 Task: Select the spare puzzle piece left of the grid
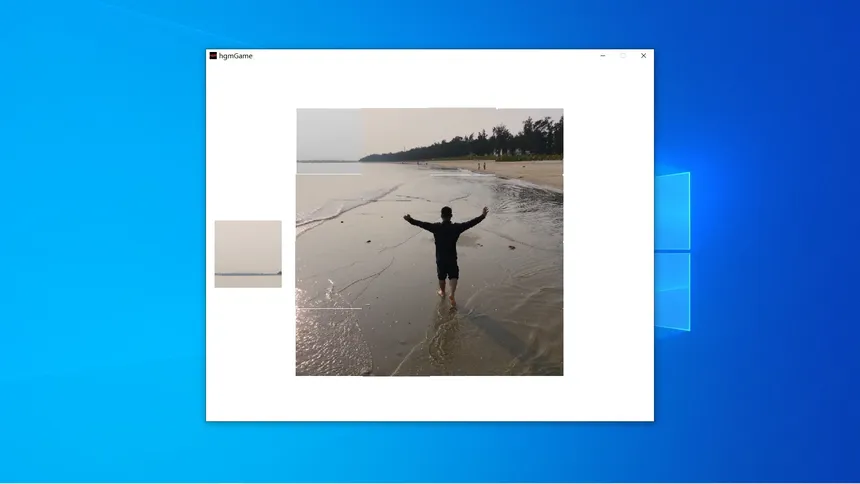248,254
